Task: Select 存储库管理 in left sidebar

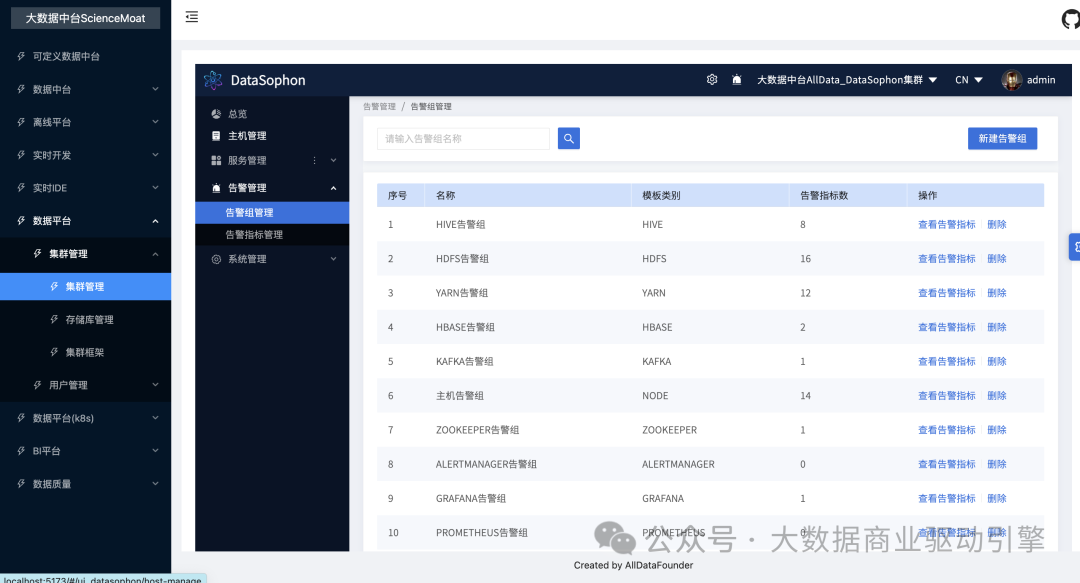Action: (x=89, y=320)
